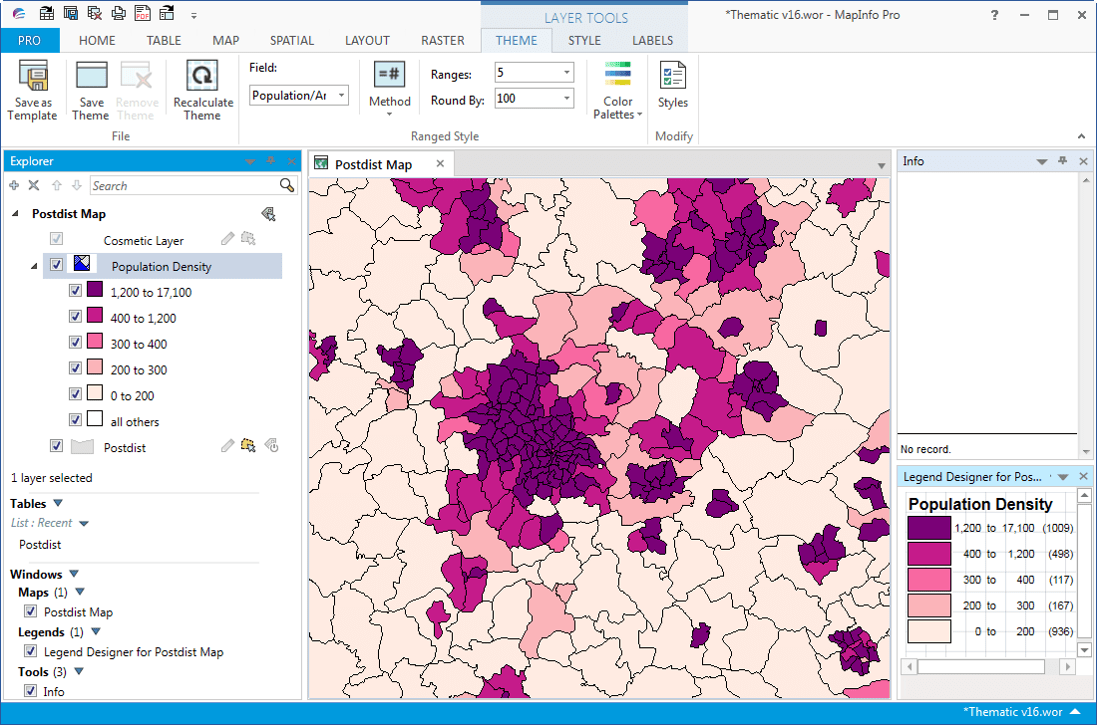Open the PRO backstage button
The height and width of the screenshot is (725, 1097).
(x=29, y=41)
